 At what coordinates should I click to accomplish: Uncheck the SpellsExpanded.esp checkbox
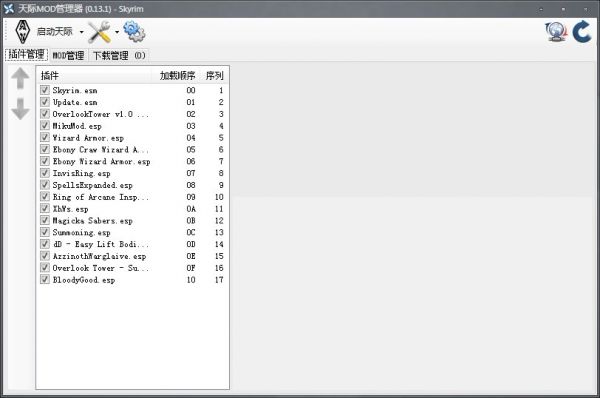pos(45,185)
